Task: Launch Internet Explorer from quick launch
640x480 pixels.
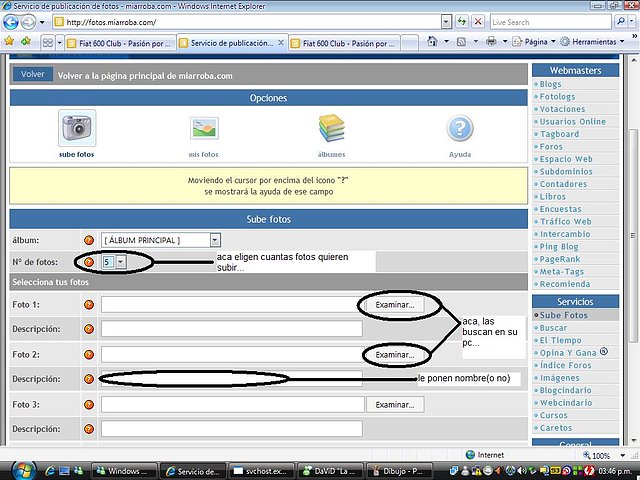Action: click(x=50, y=471)
